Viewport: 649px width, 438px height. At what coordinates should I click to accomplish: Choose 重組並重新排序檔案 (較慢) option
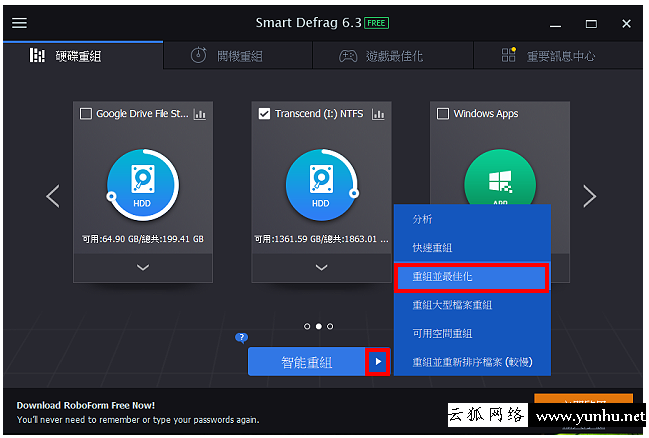coord(472,362)
